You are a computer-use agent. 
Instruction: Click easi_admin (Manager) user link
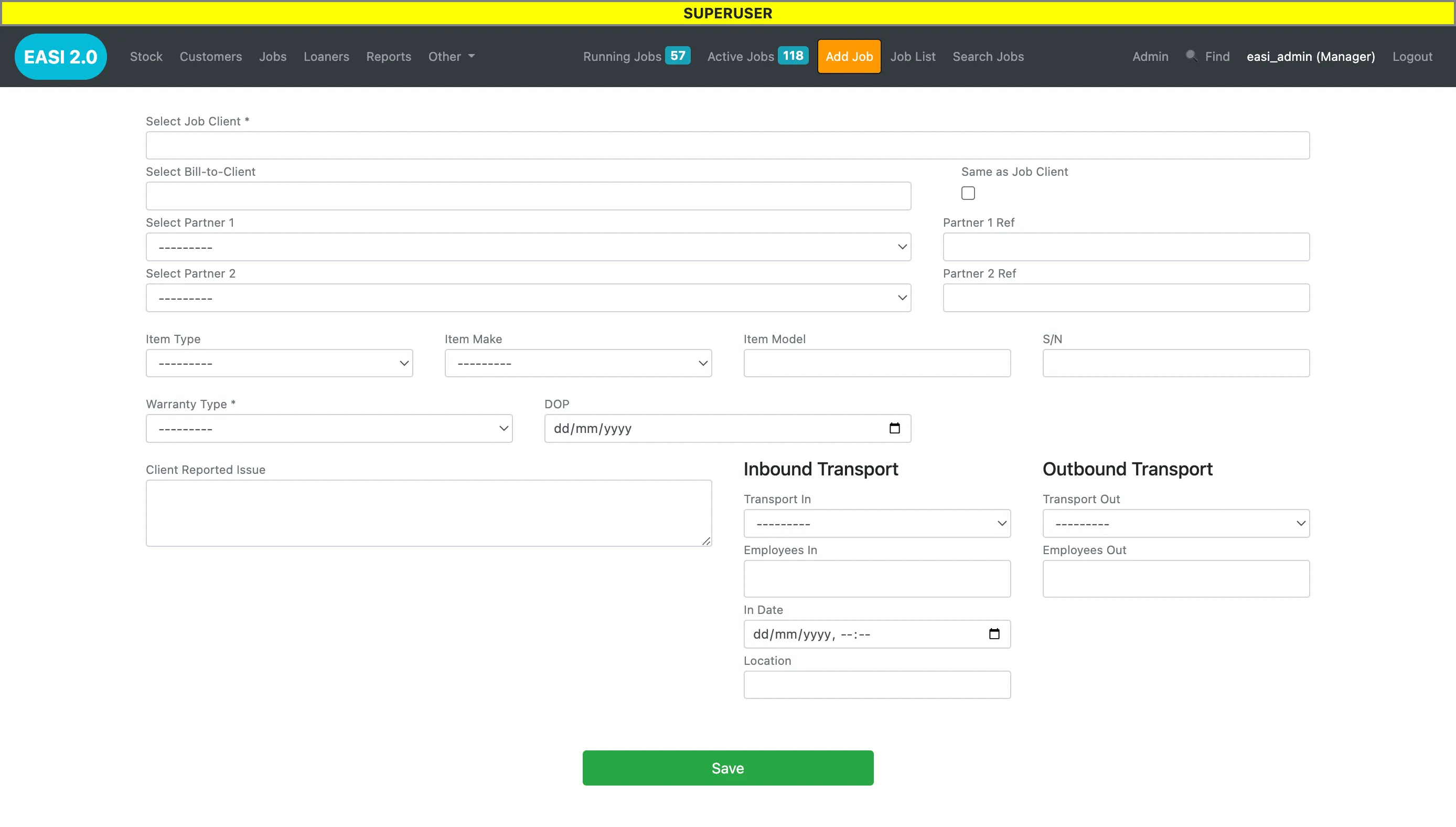coord(1311,56)
